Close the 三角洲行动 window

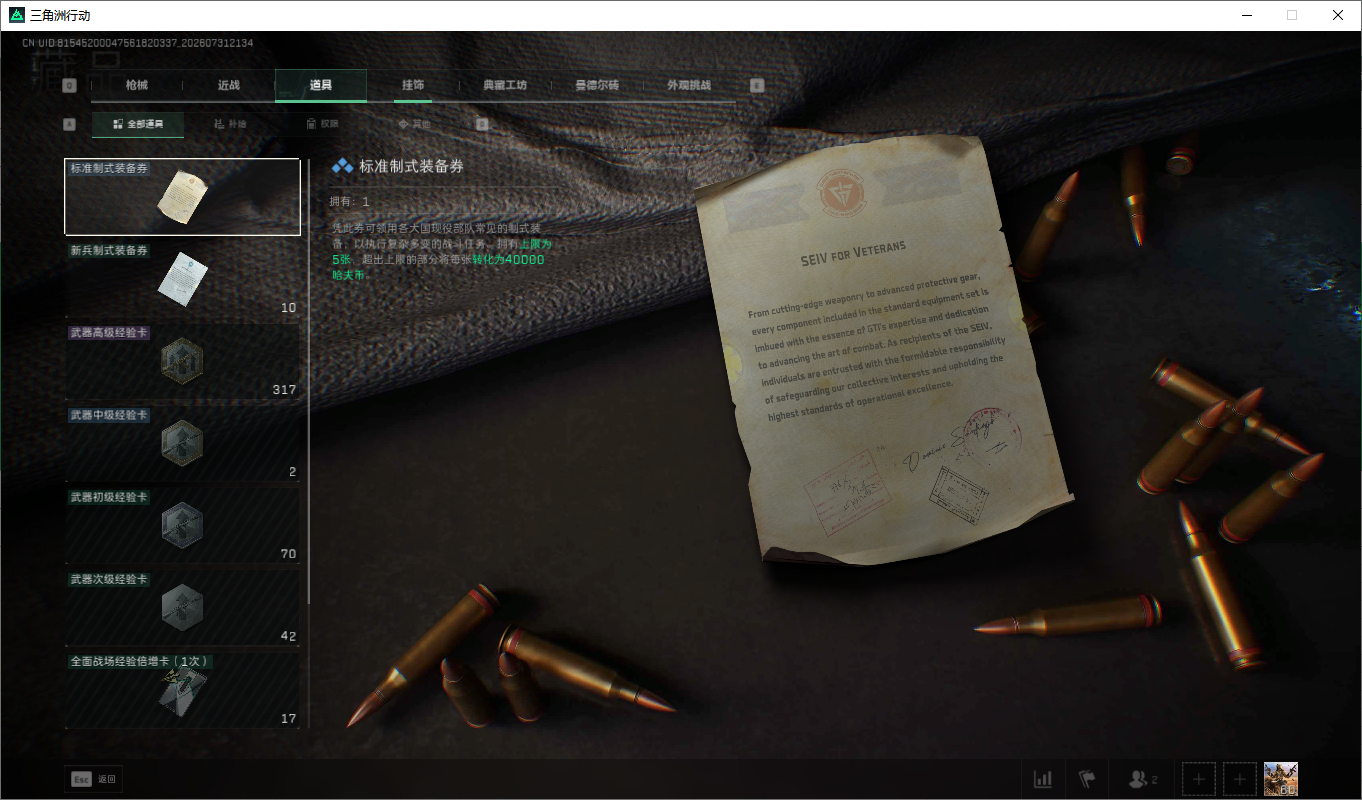tap(1338, 15)
